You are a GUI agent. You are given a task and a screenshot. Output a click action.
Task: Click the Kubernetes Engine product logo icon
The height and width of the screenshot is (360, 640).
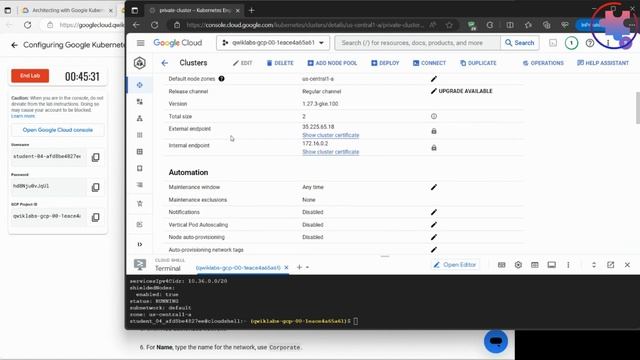140,63
